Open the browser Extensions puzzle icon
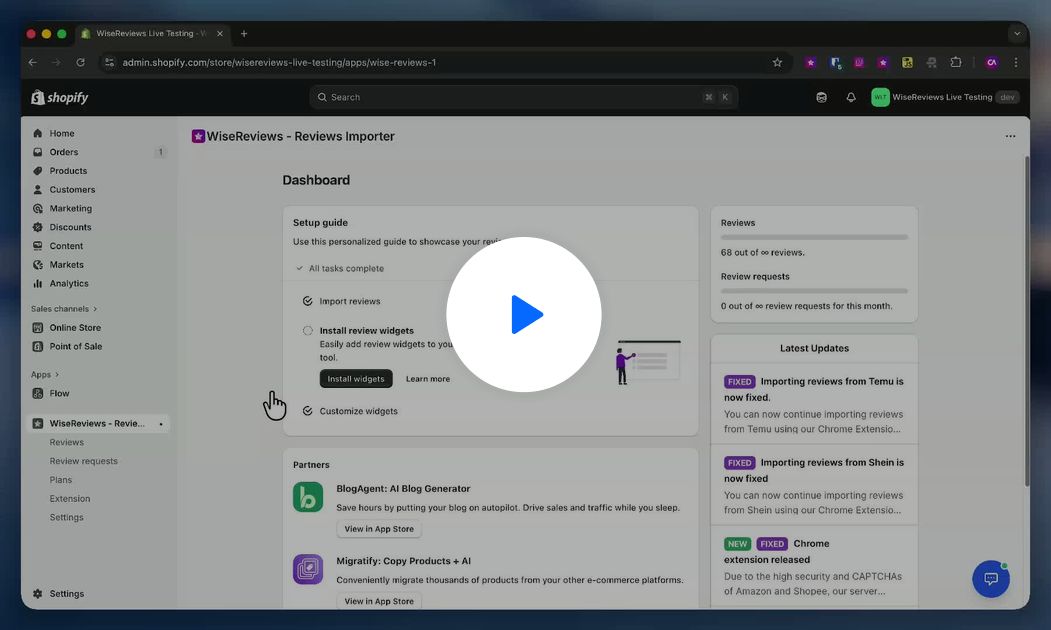Screen dimensions: 1051x630 click(x=956, y=62)
